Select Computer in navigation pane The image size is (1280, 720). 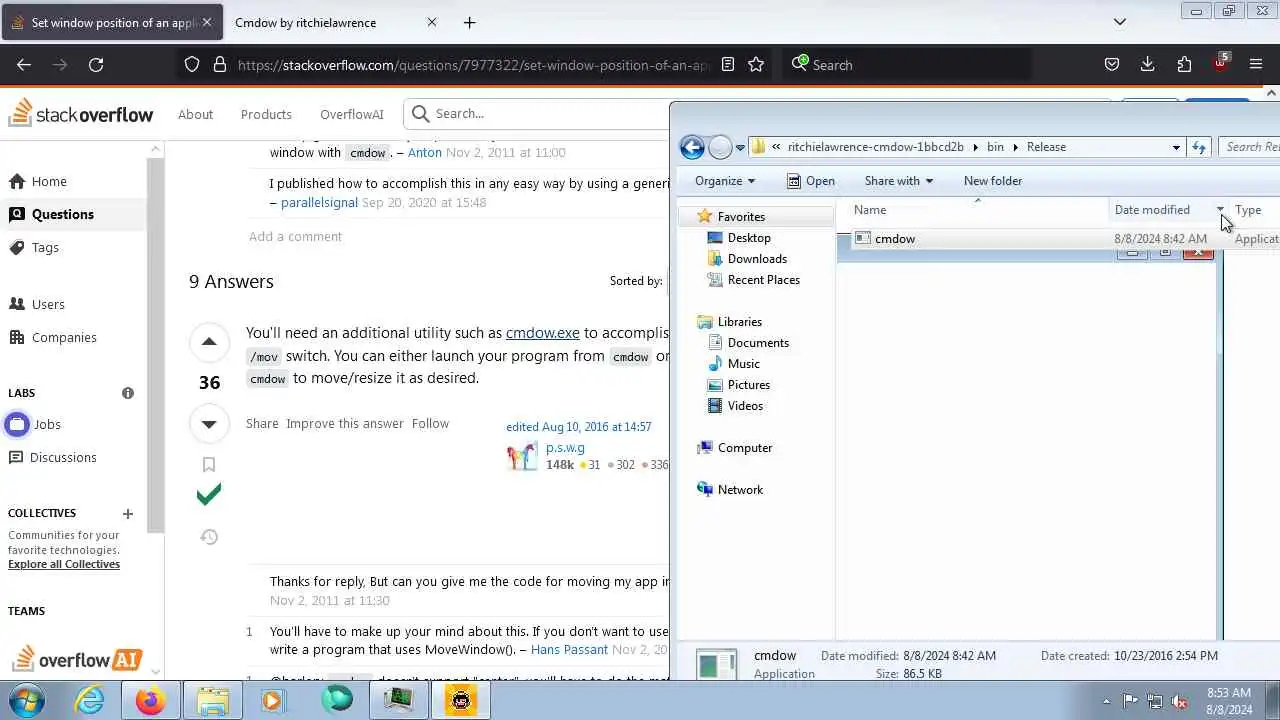(745, 448)
